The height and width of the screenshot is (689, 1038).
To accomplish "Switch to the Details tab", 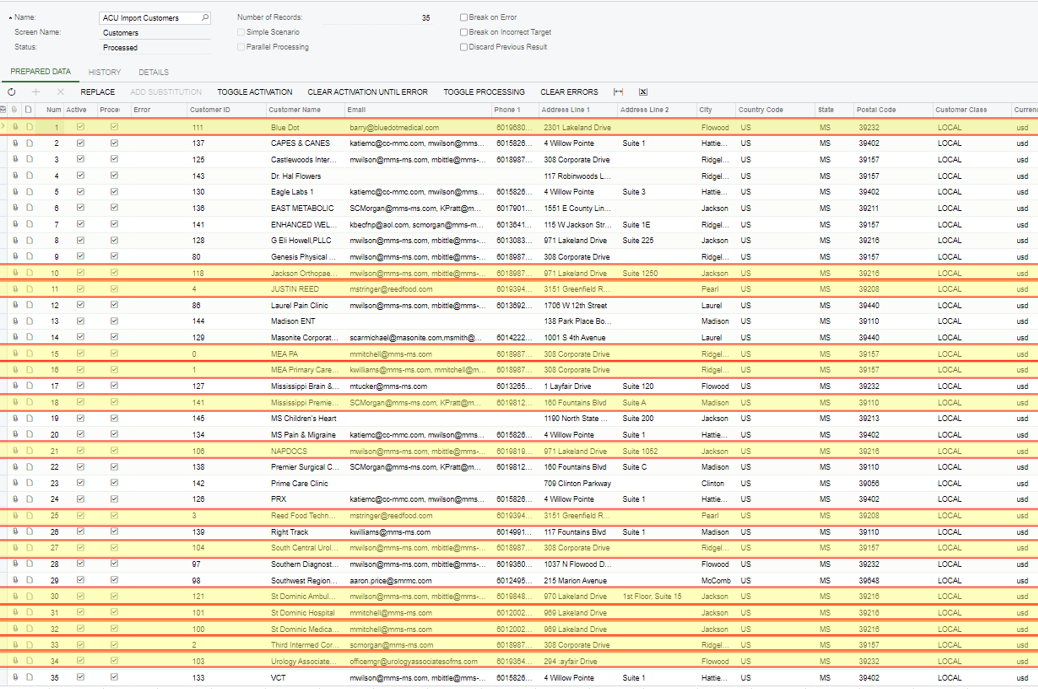I will tap(154, 72).
